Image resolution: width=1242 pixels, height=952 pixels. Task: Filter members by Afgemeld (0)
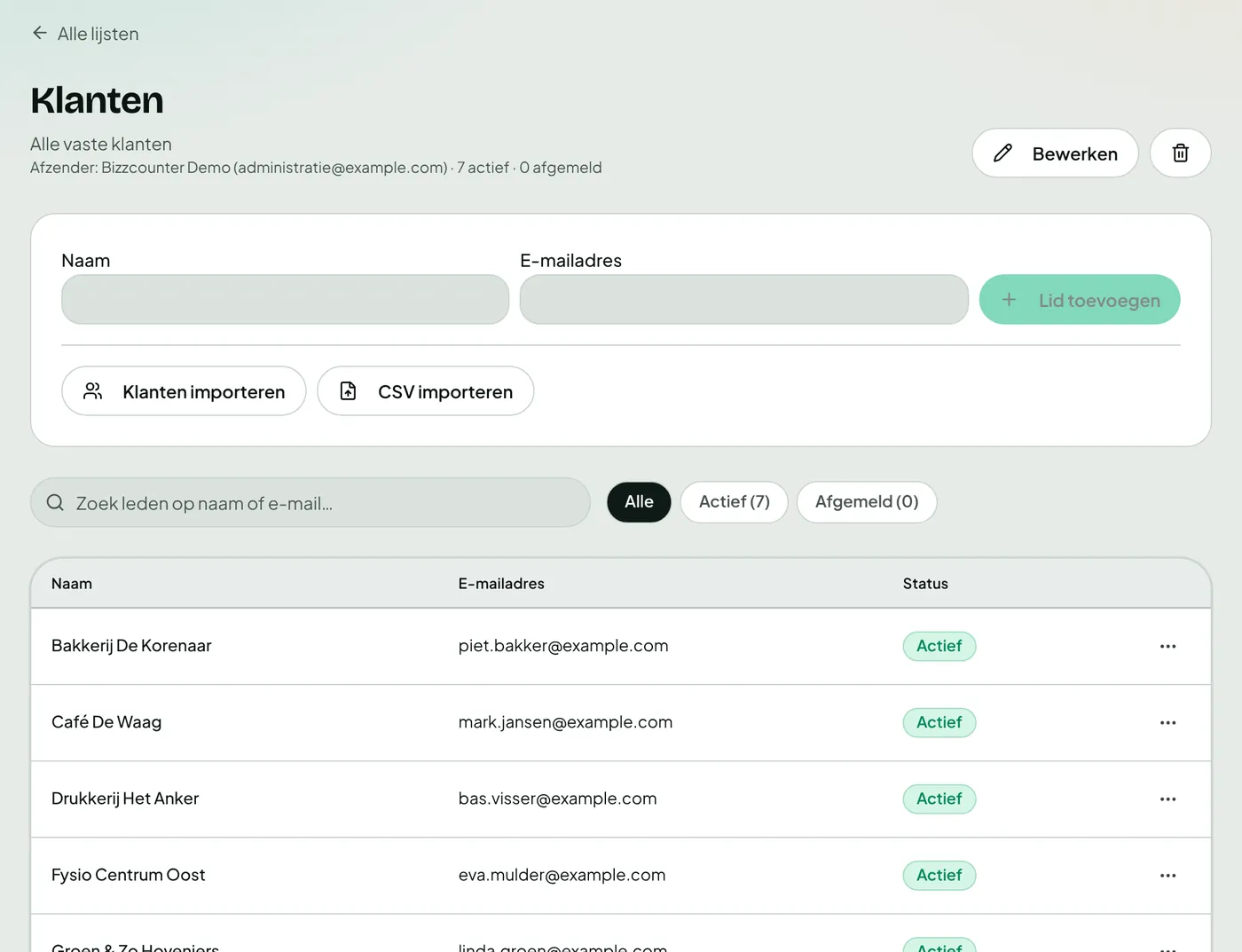867,502
